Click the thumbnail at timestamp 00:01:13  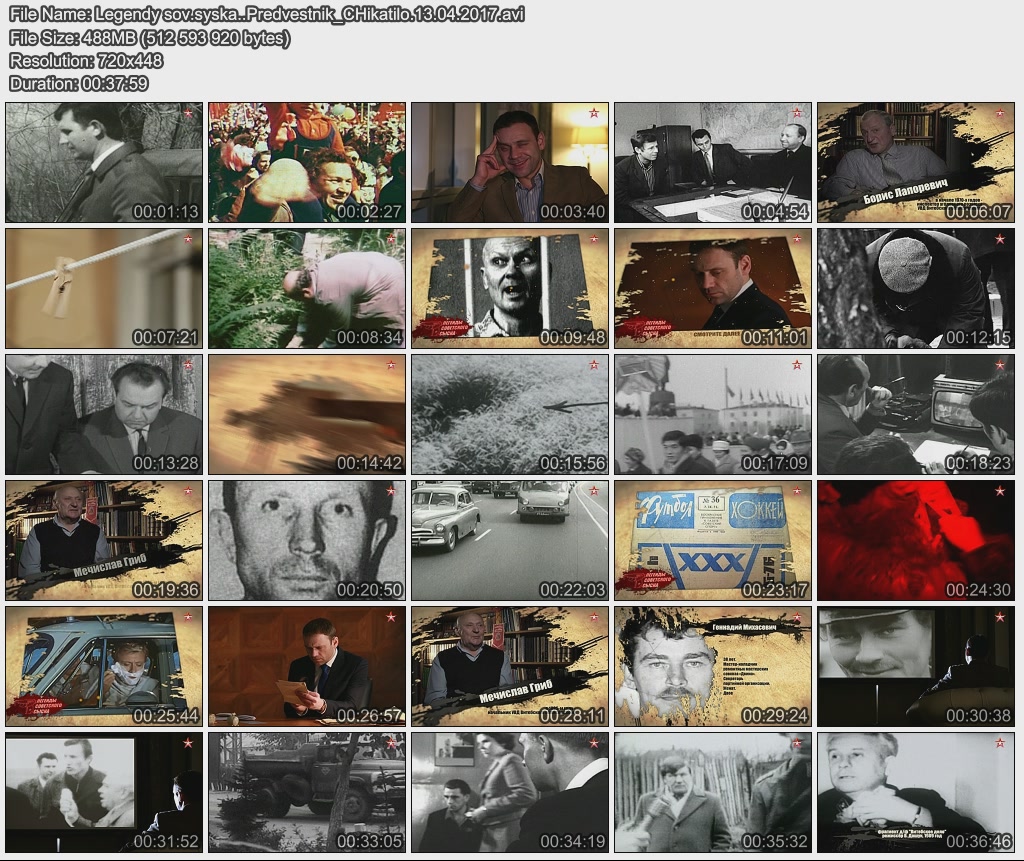(x=104, y=162)
